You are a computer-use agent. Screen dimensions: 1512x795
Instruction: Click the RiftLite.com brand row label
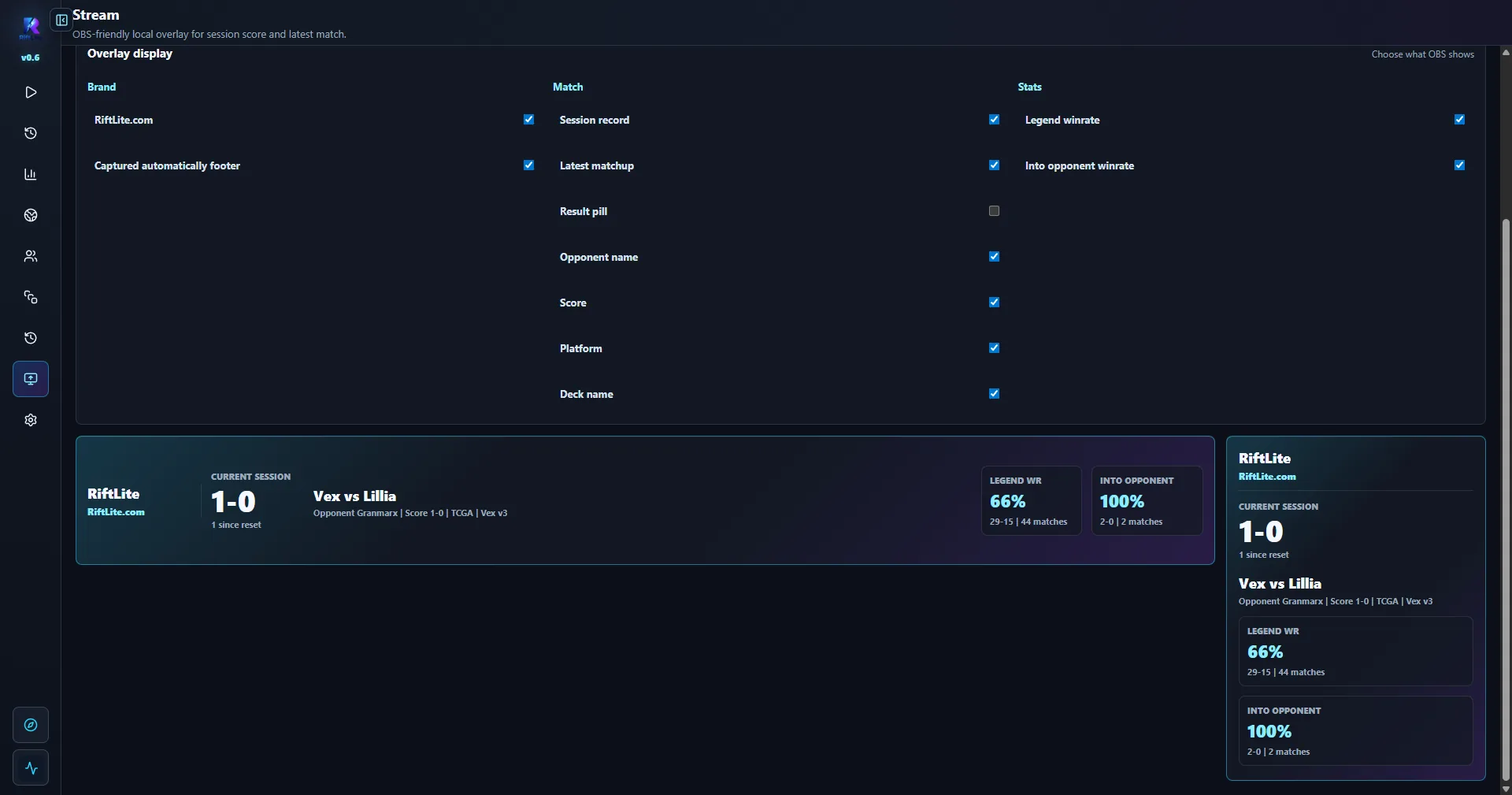tap(123, 120)
